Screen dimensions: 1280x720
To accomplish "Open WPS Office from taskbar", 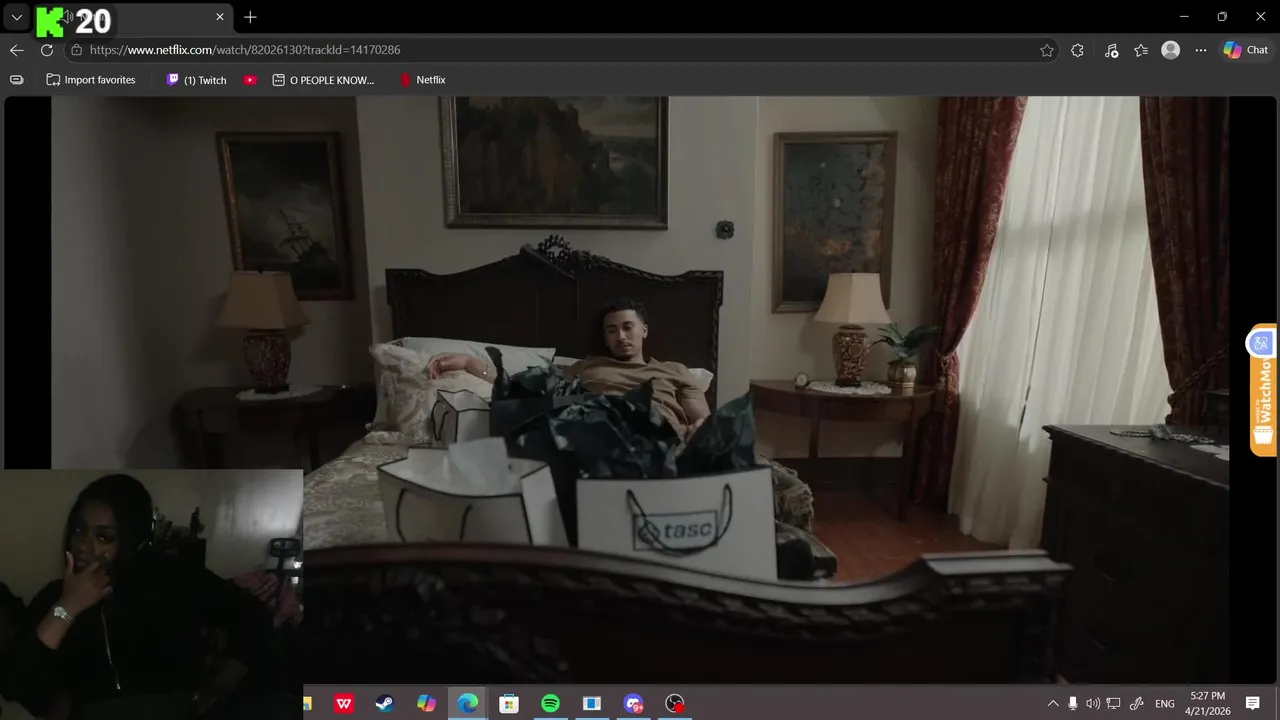I will [344, 704].
